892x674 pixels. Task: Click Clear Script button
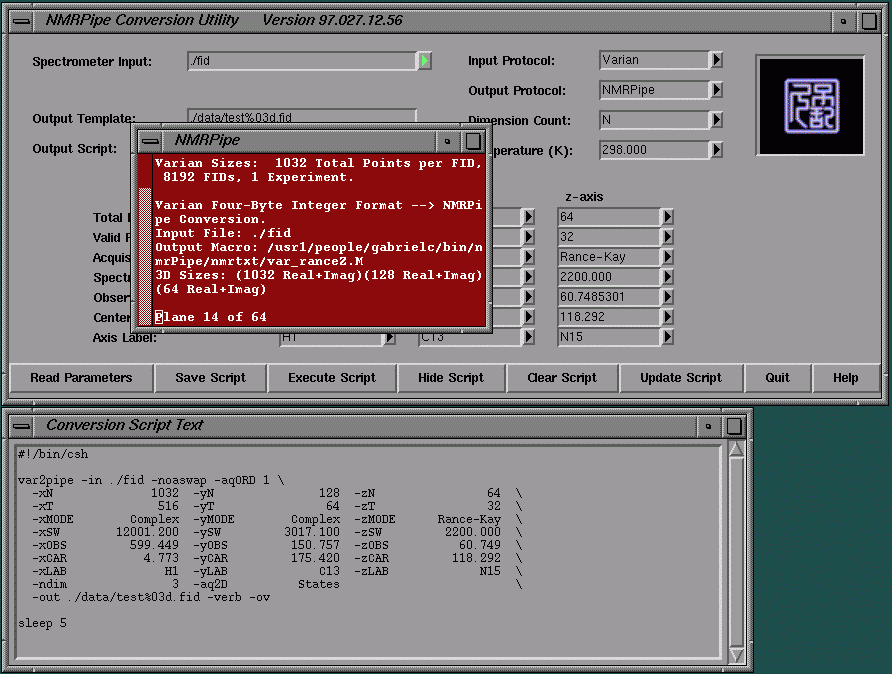(x=562, y=378)
